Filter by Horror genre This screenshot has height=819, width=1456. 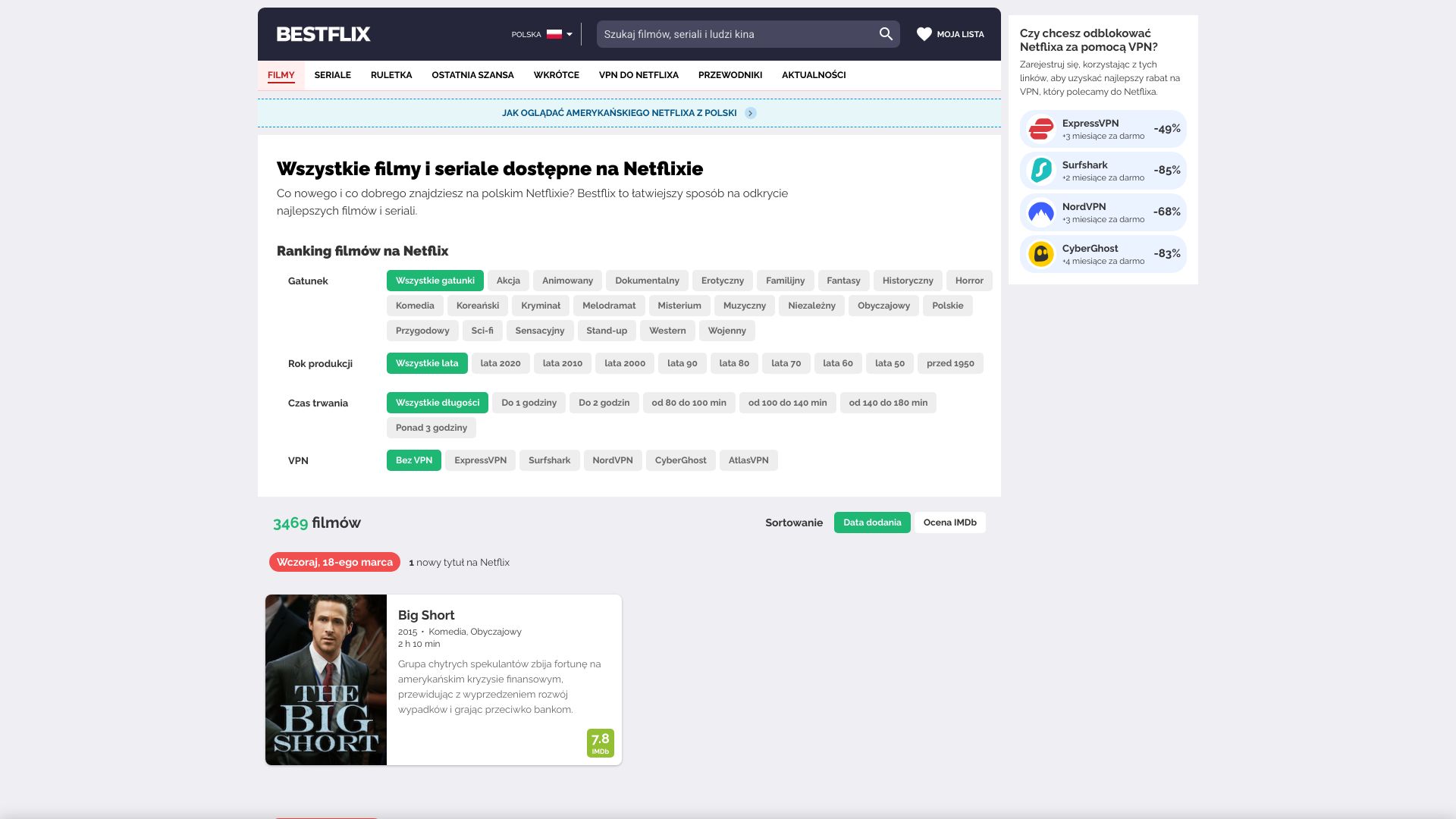969,281
